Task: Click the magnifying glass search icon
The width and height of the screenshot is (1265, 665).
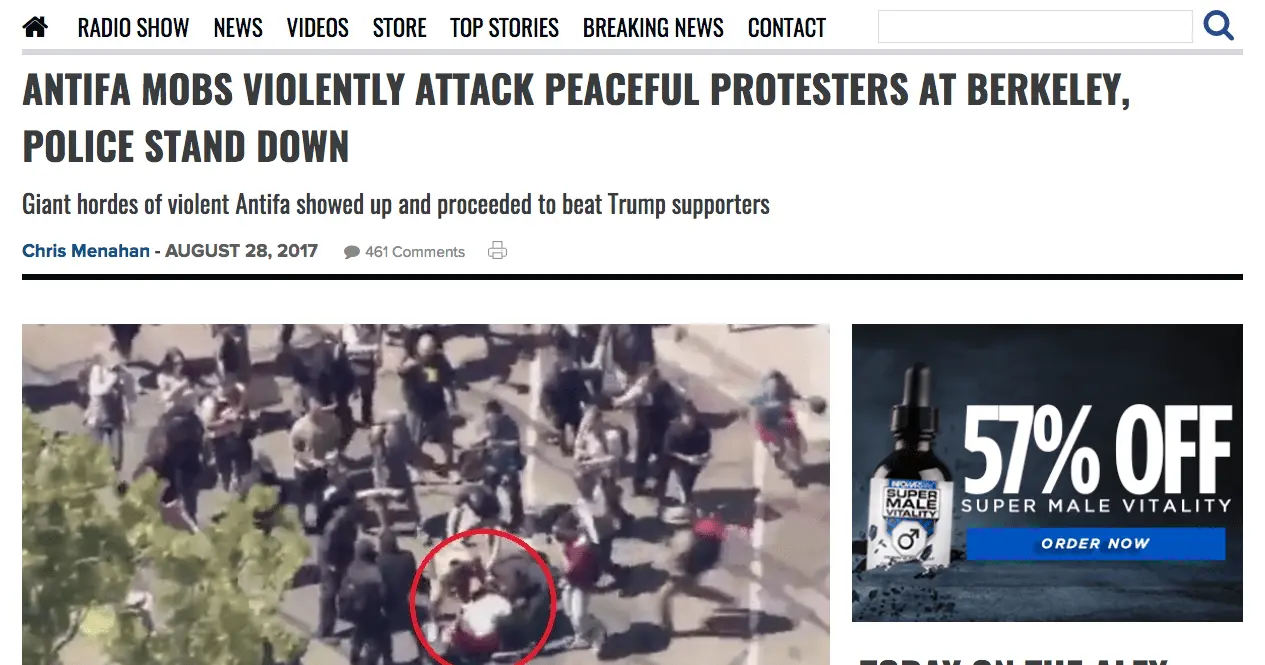Action: pyautogui.click(x=1218, y=26)
